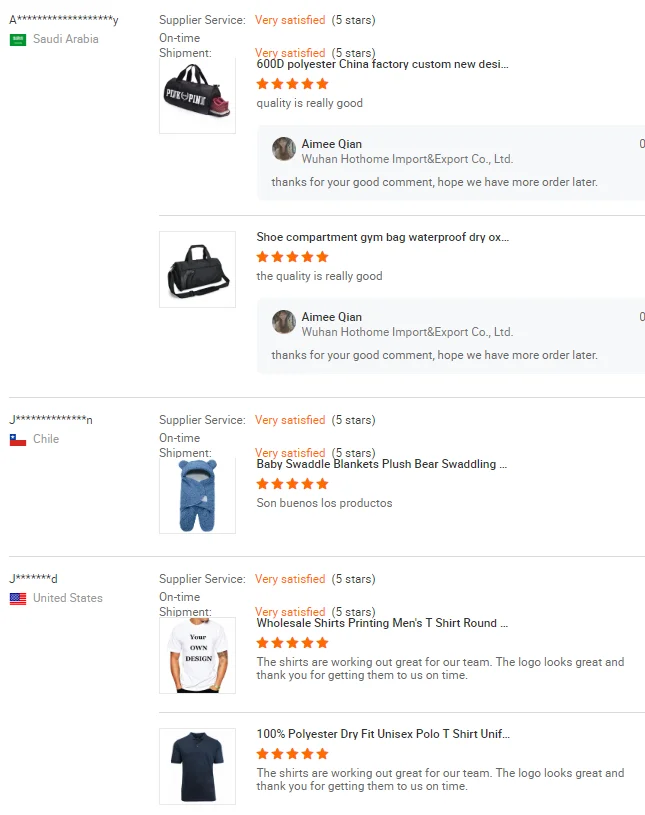The height and width of the screenshot is (815, 645).
Task: Open the white Your Own Design t-shirt thumbnail
Action: (197, 655)
